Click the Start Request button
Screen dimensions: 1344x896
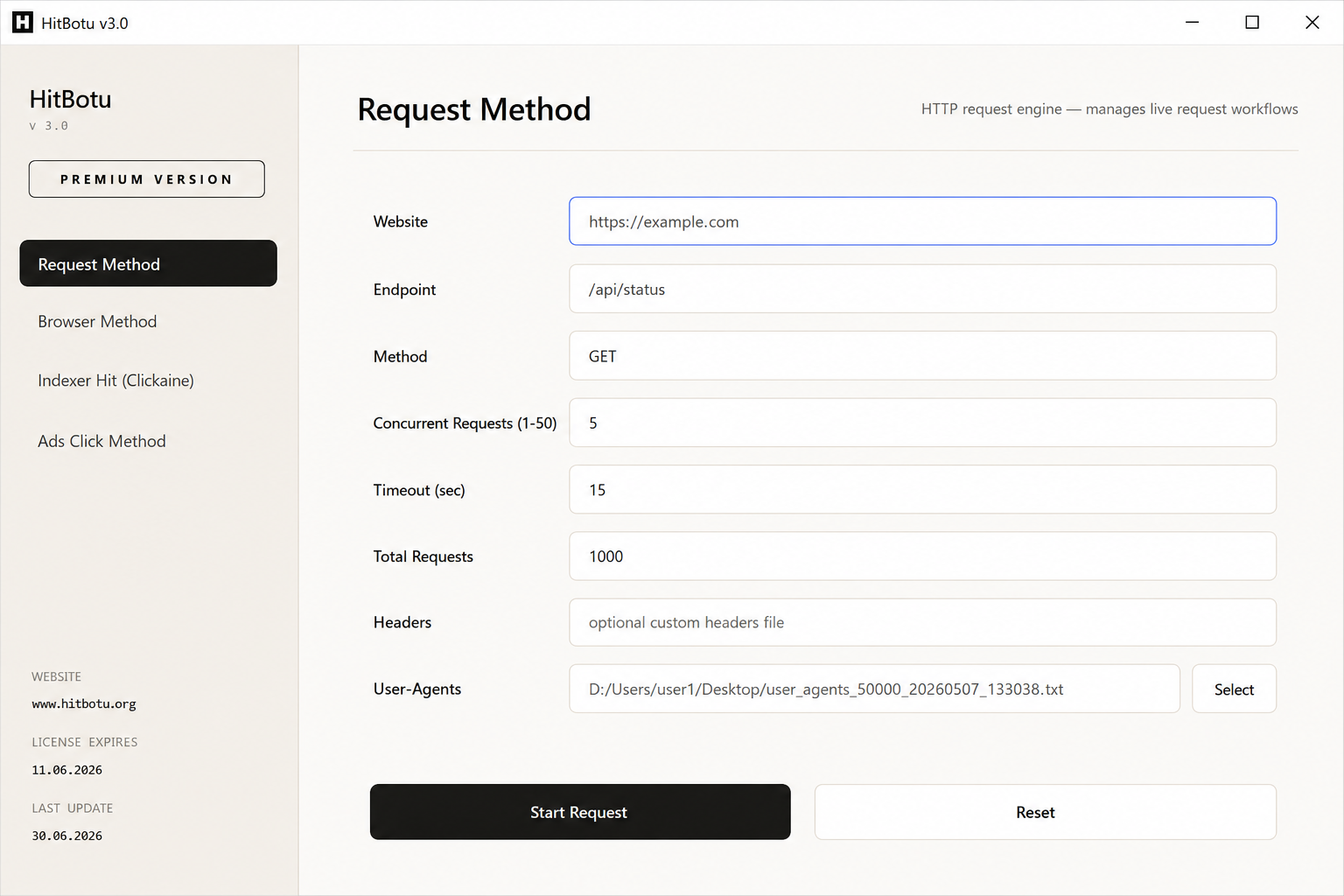(x=580, y=812)
